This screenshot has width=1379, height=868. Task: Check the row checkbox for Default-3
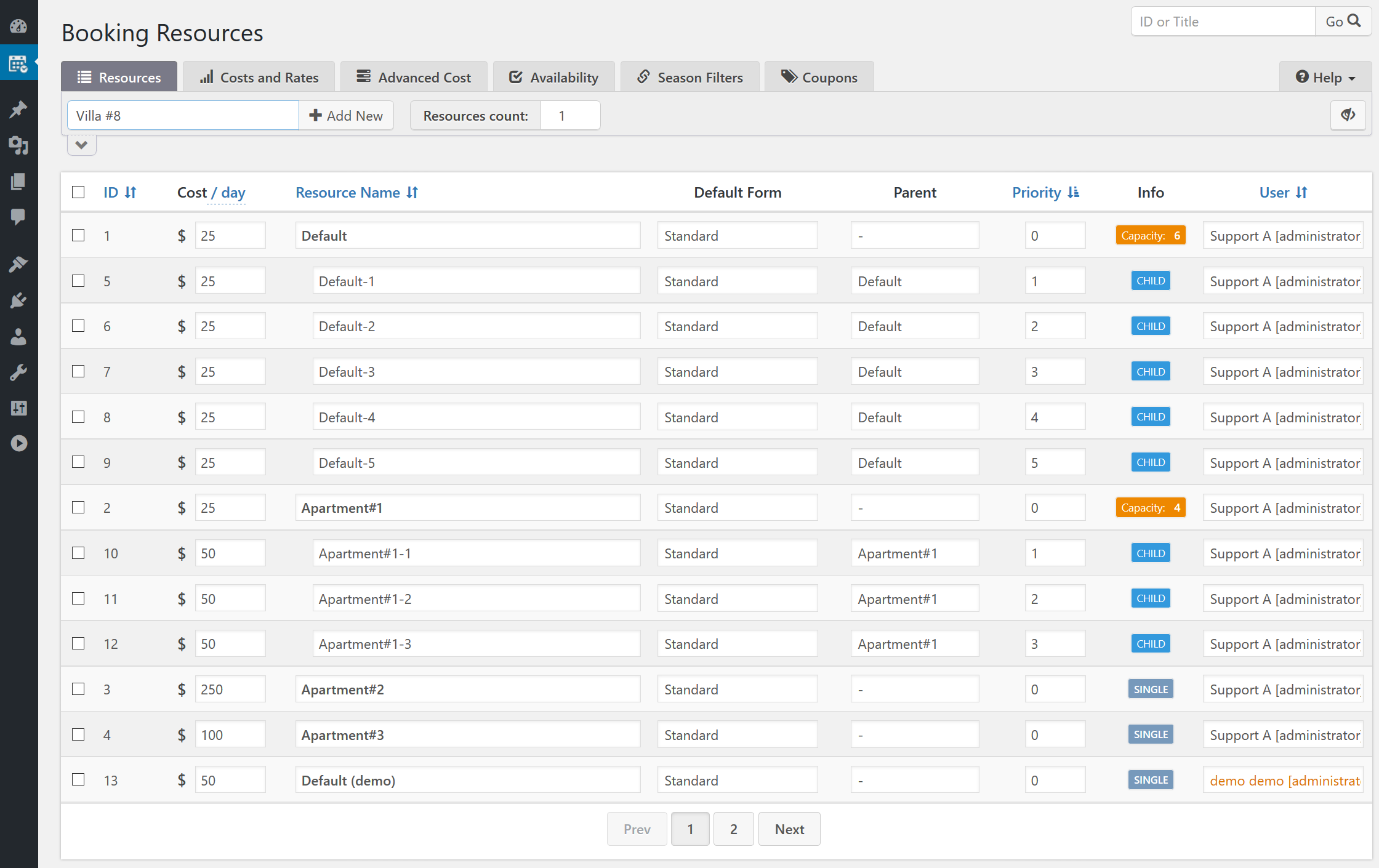78,371
